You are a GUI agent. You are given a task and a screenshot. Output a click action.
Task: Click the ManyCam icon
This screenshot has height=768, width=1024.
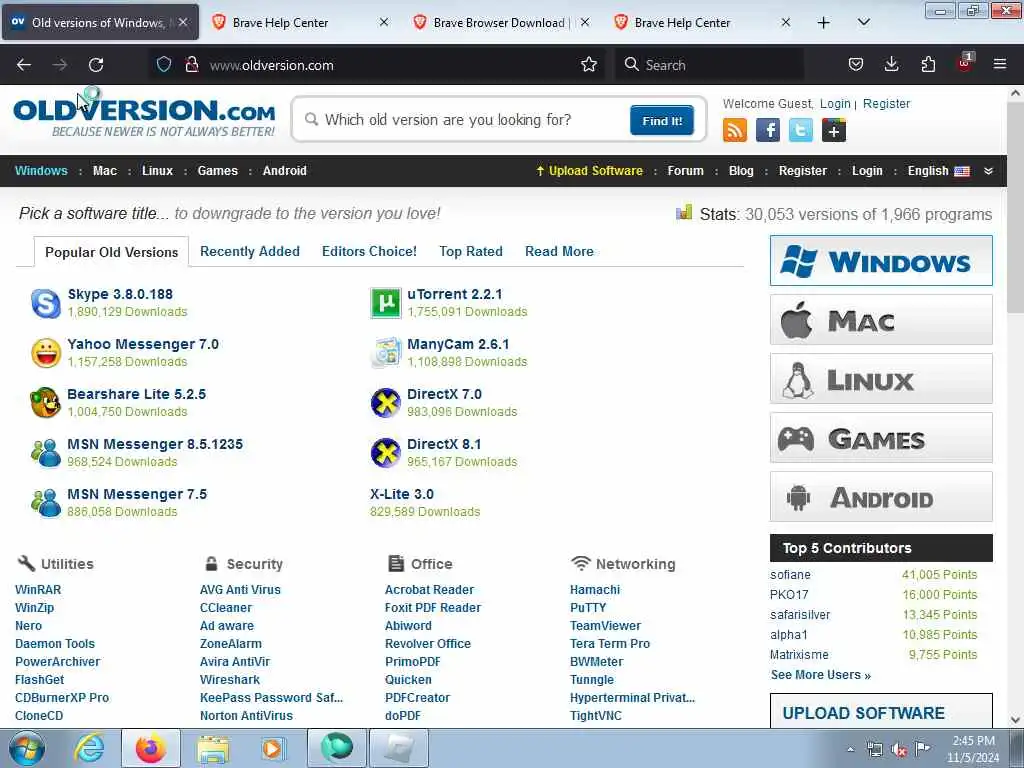[385, 353]
